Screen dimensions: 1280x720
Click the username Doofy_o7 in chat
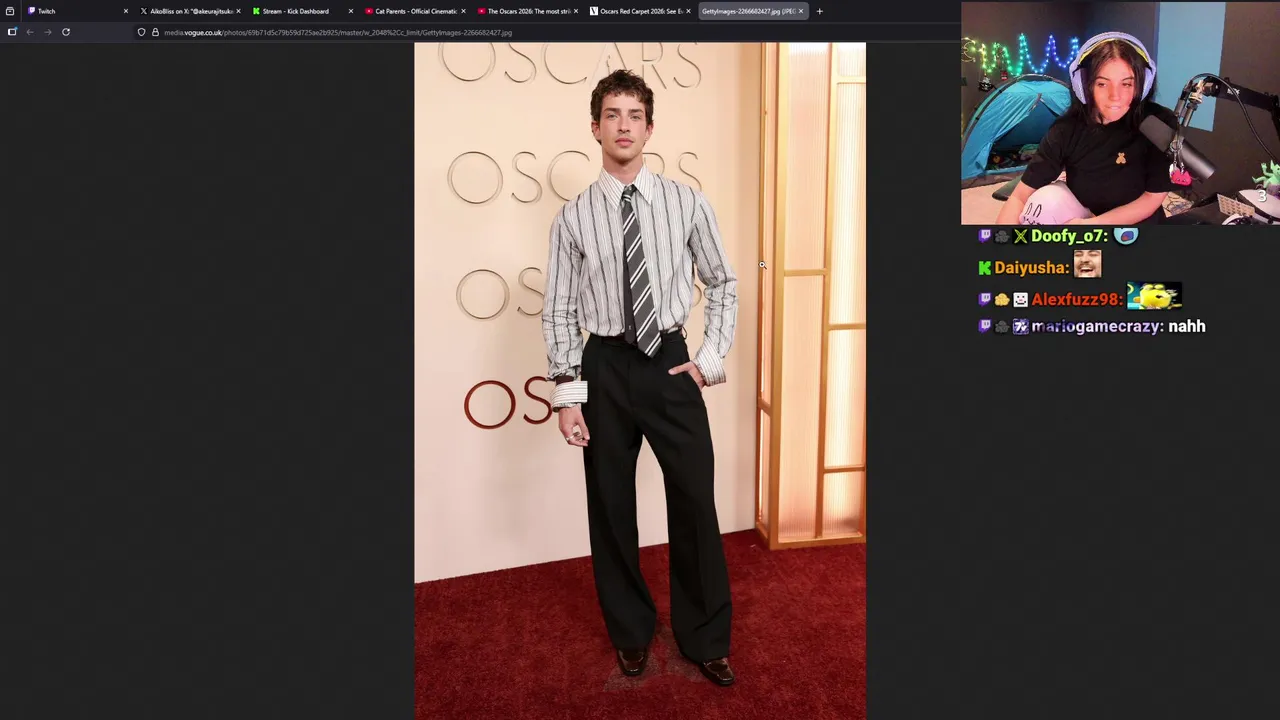1066,236
